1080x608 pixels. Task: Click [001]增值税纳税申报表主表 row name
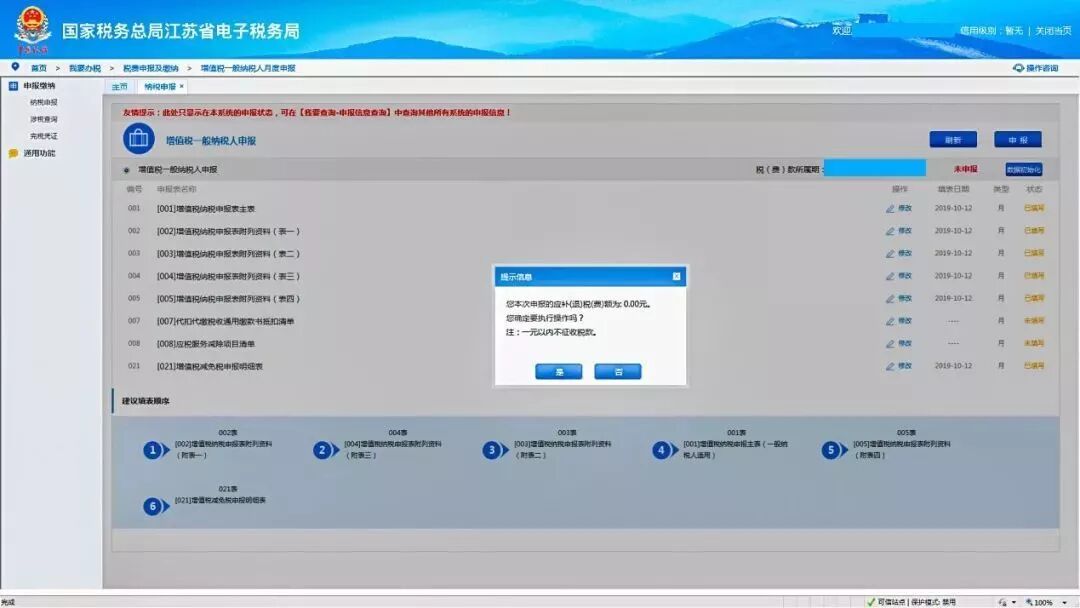click(x=205, y=209)
